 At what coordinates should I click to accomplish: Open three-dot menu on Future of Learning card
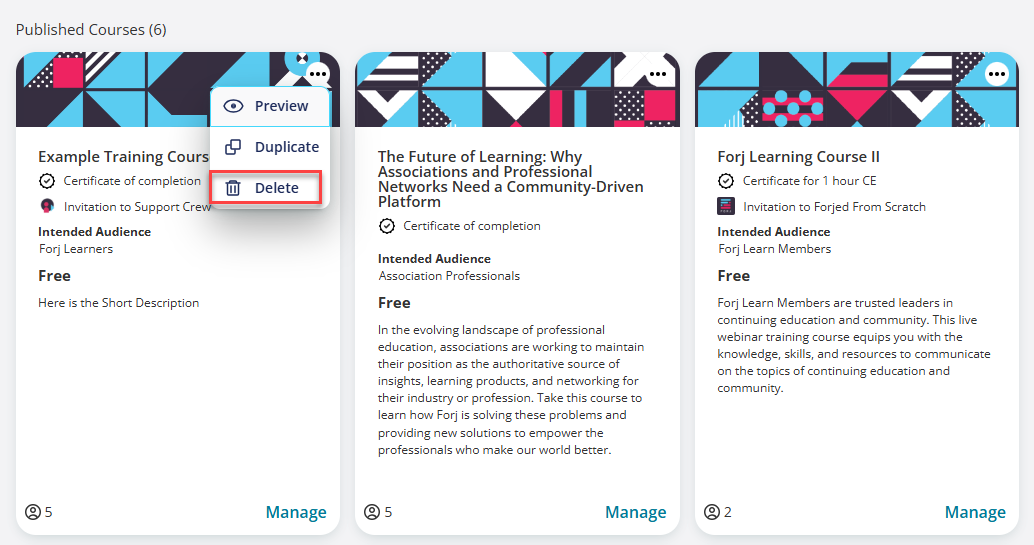click(657, 74)
